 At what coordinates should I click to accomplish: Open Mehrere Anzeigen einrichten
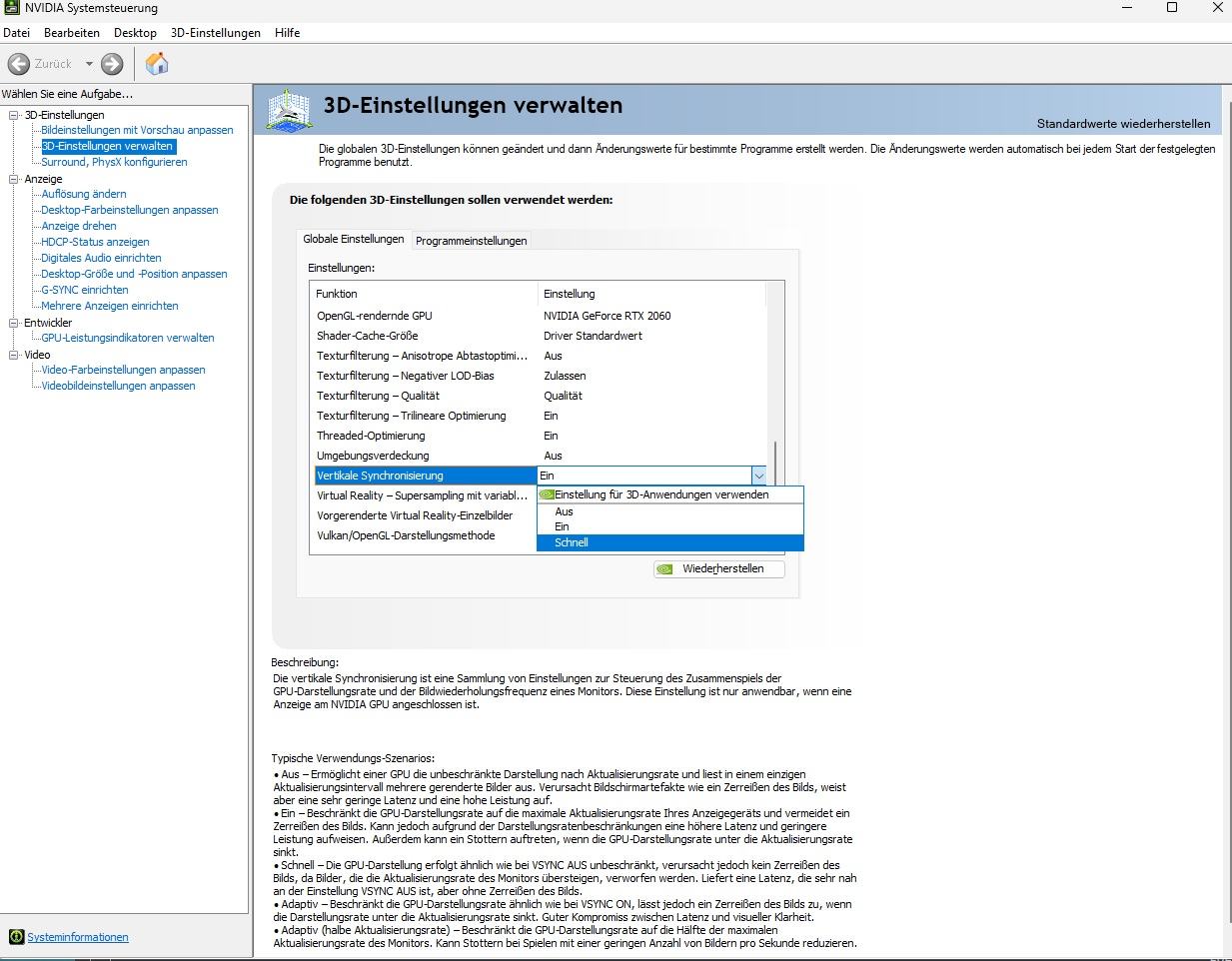110,306
